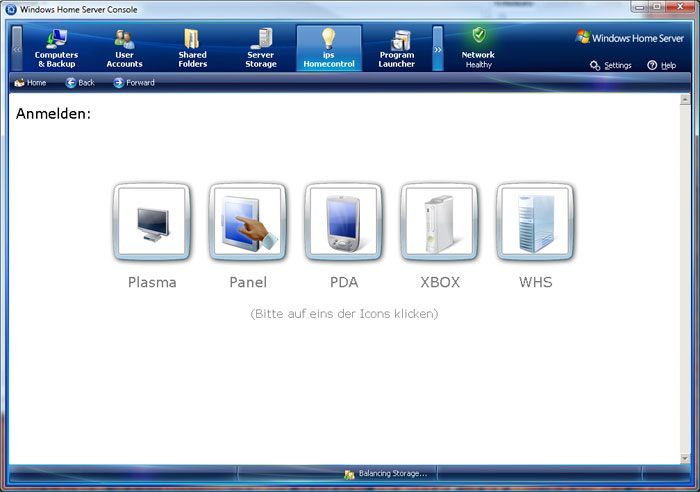Click the XBOX label text

[x=440, y=282]
